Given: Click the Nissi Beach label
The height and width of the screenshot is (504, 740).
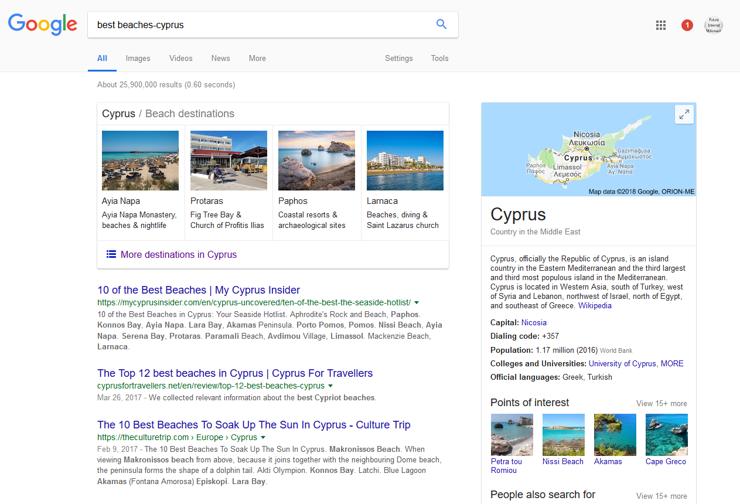Looking at the screenshot, I should pos(563,462).
